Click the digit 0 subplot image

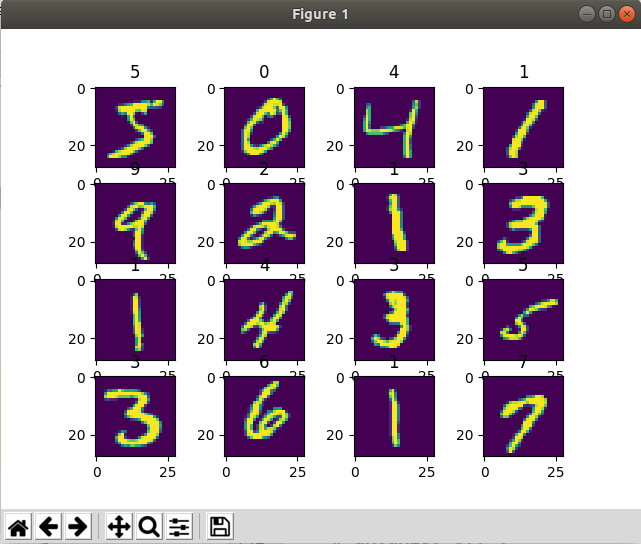(x=264, y=128)
